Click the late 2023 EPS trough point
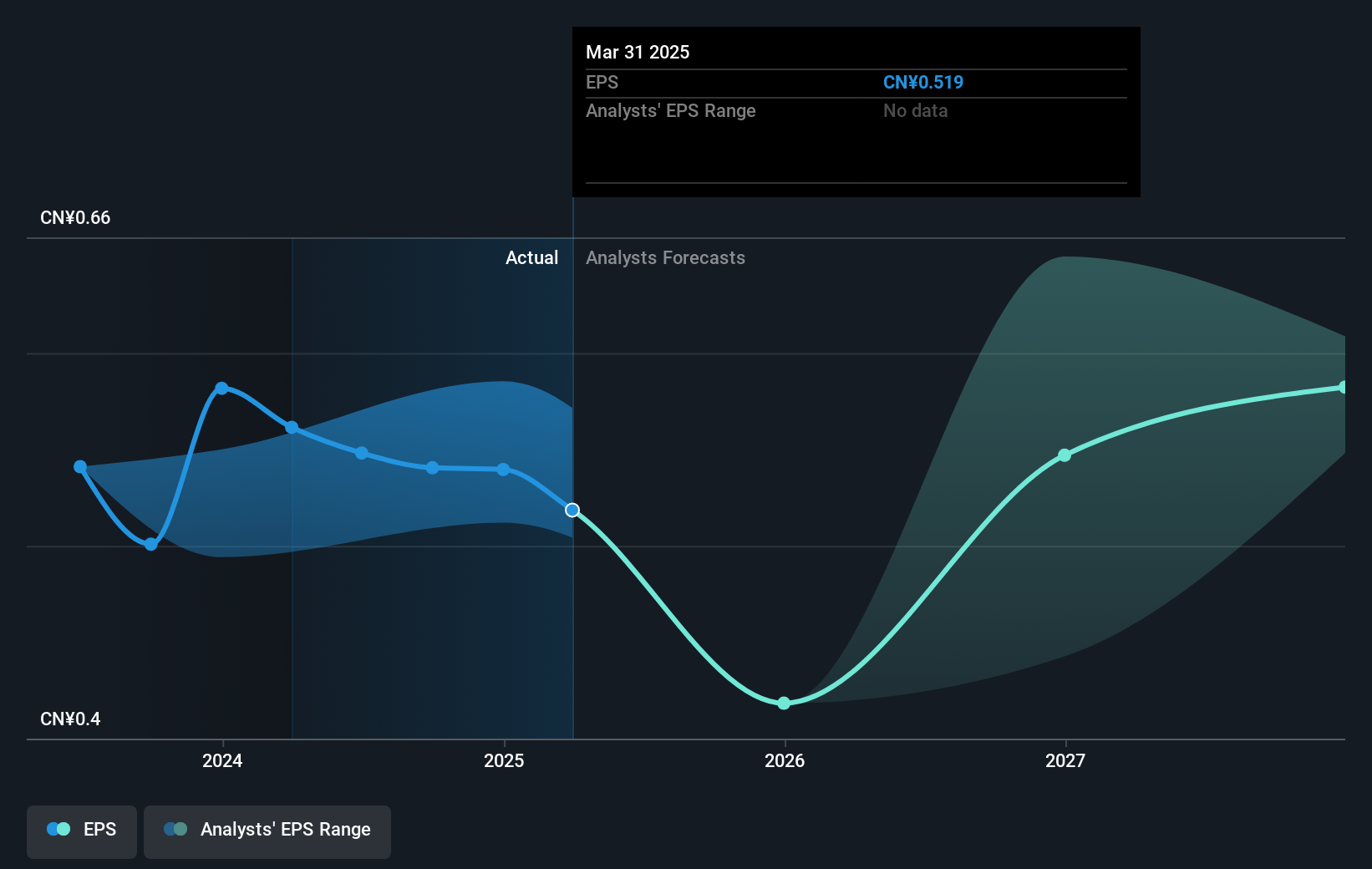The image size is (1372, 869). coord(151,545)
